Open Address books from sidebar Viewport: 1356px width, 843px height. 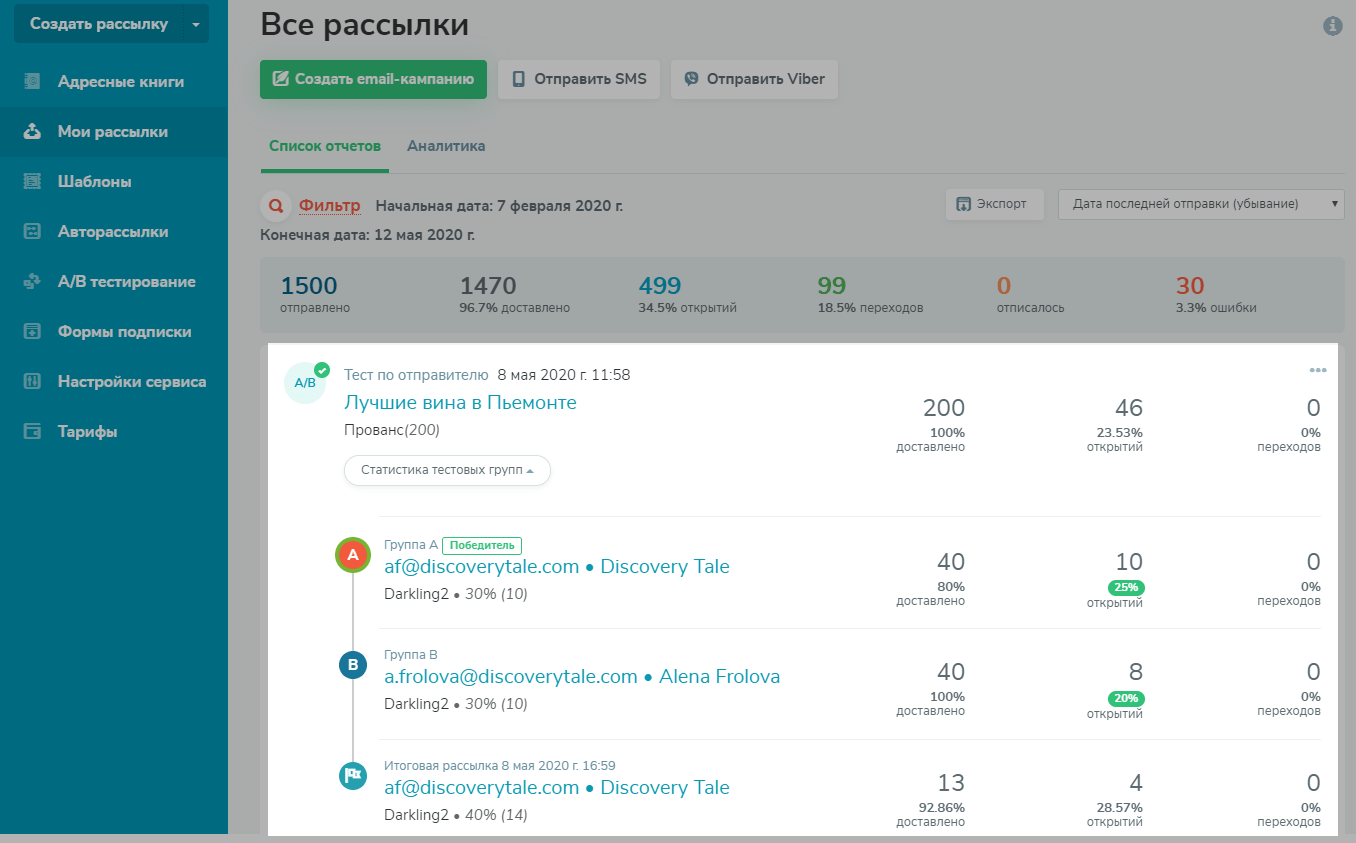click(x=120, y=82)
